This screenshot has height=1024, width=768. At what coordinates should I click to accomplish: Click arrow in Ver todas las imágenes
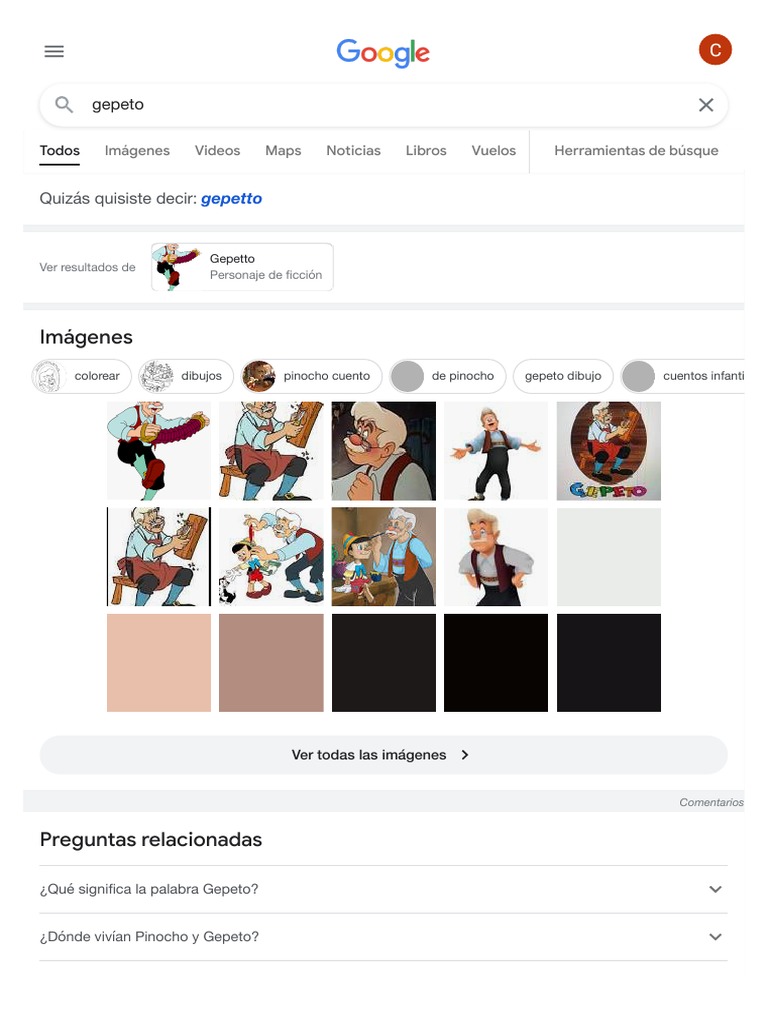pos(465,755)
